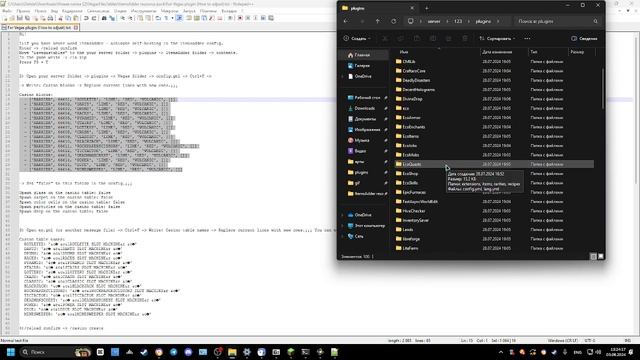Open pinned plugins folder in sidebar
Screen dimensions: 640x360
358,172
